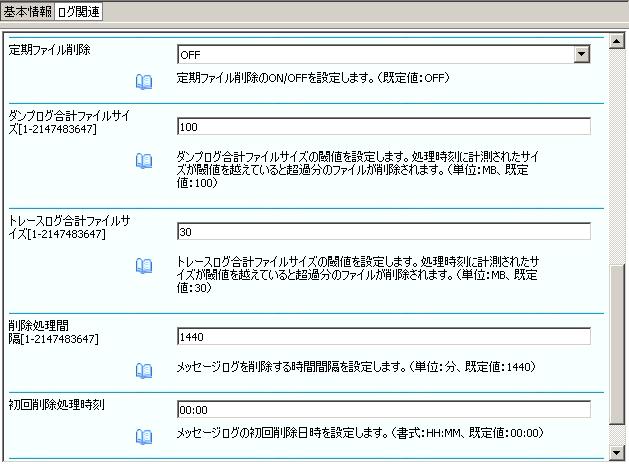The width and height of the screenshot is (629, 464).
Task: Click the ダンプログ合計ファイルサイズ[1-2147483647] label
Action: tap(69, 122)
